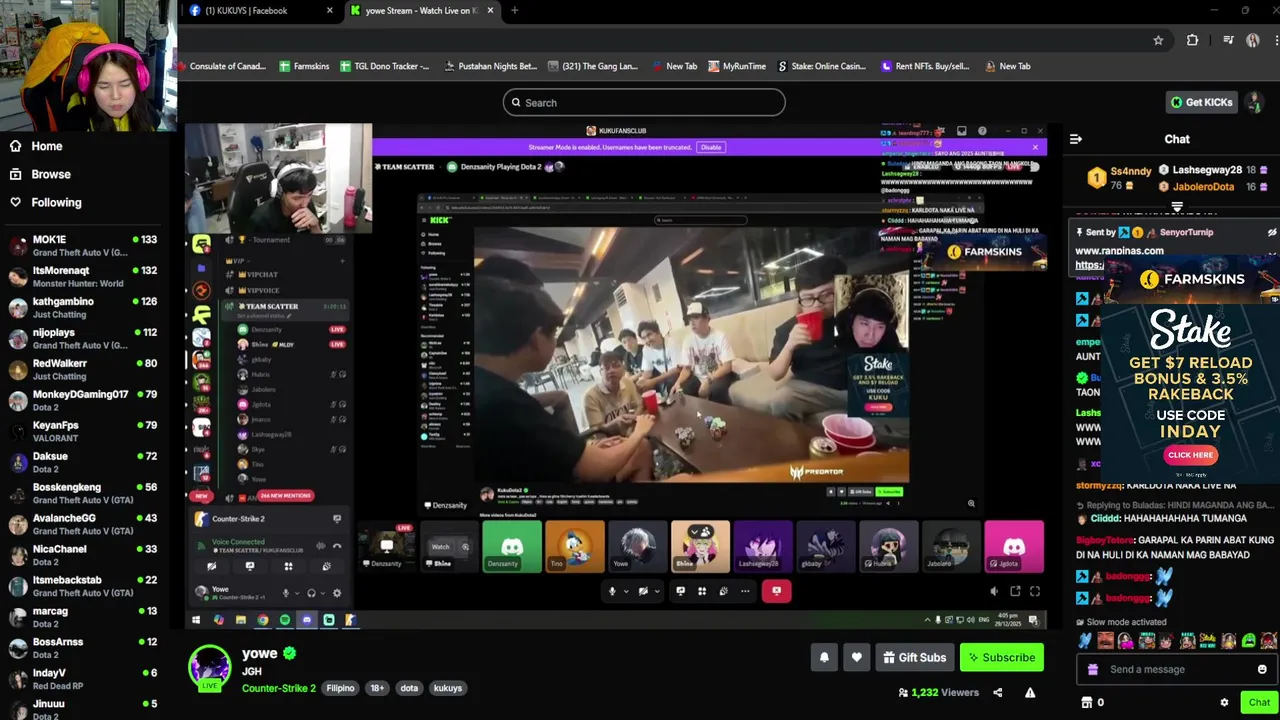1280x720 pixels.
Task: Click Get KICKs button
Action: click(x=1202, y=102)
